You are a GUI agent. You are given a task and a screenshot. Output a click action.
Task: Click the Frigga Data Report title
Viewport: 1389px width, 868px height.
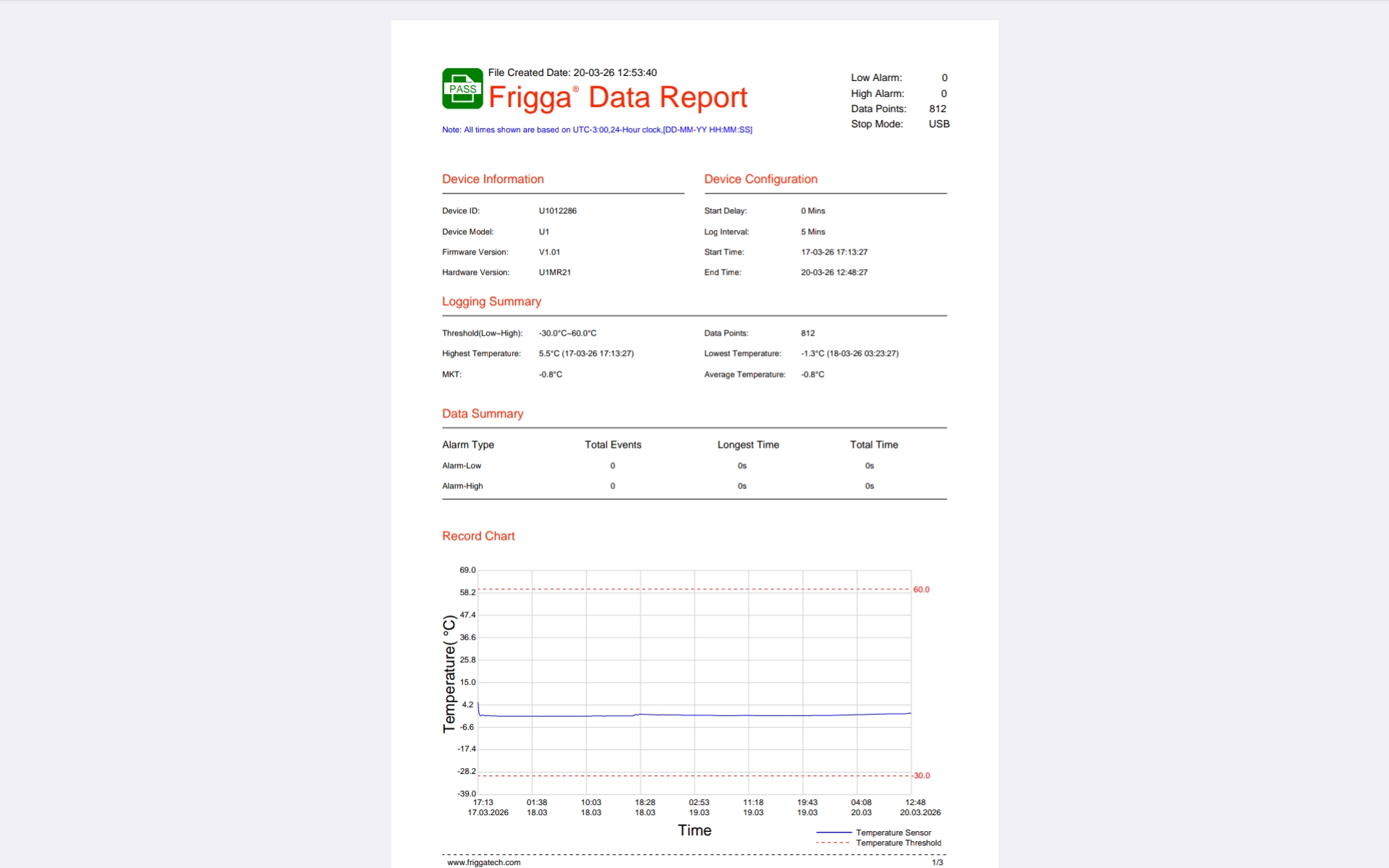point(617,98)
